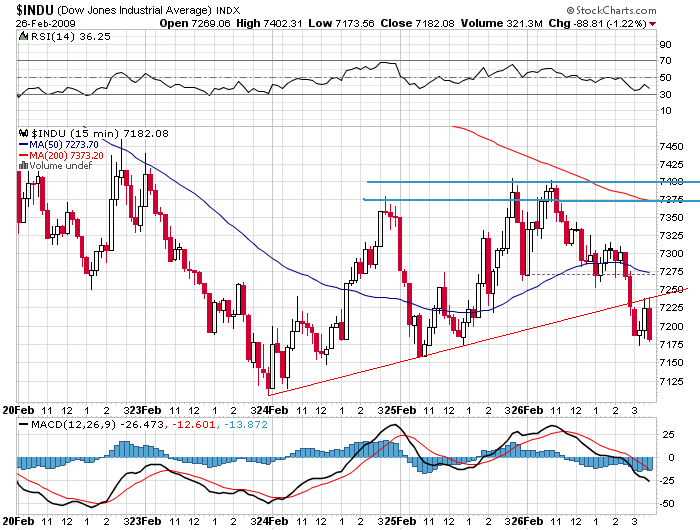Click the candlestick icon beside $INDU legend

point(23,133)
